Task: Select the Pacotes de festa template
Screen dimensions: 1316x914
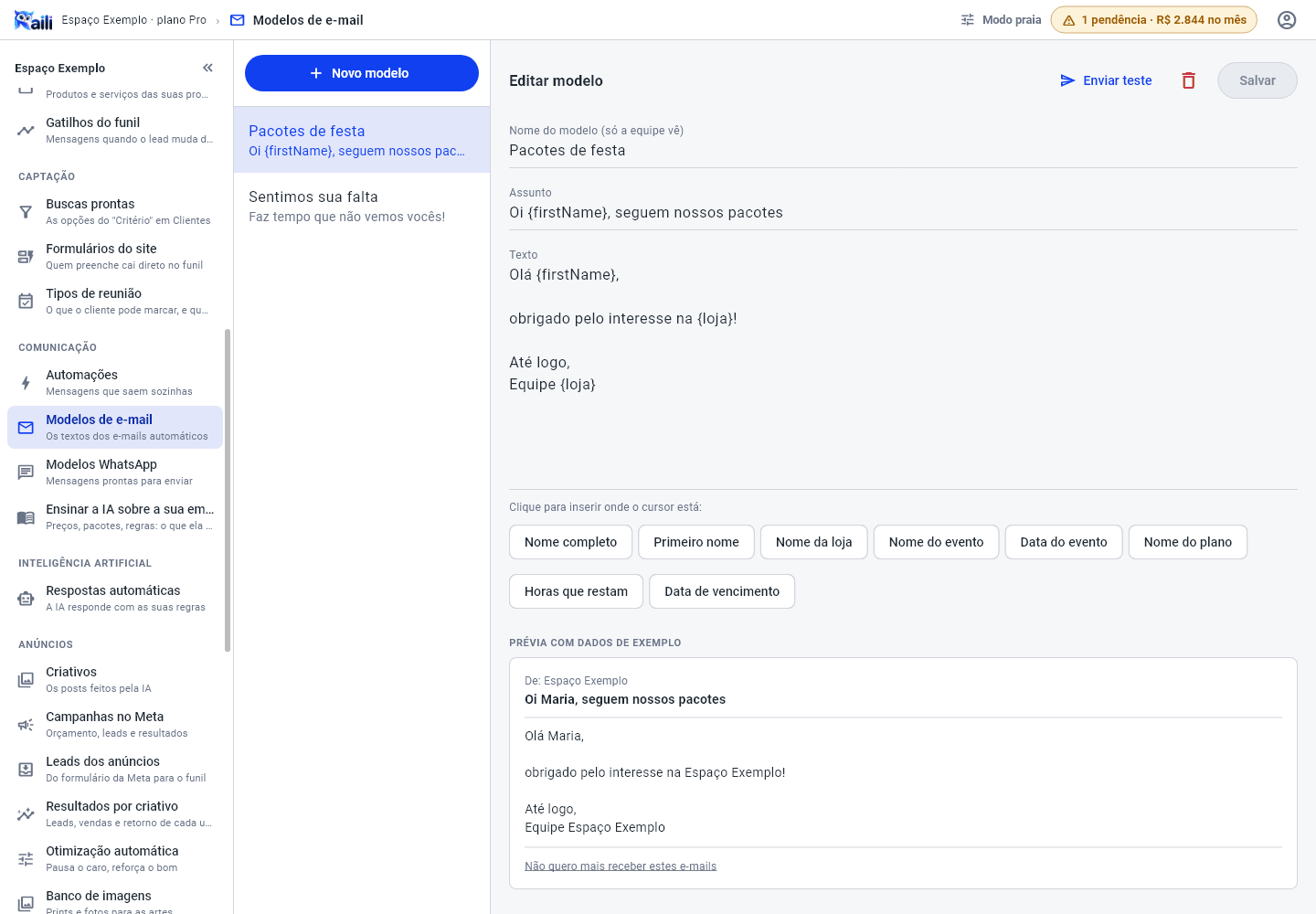Action: 362,140
